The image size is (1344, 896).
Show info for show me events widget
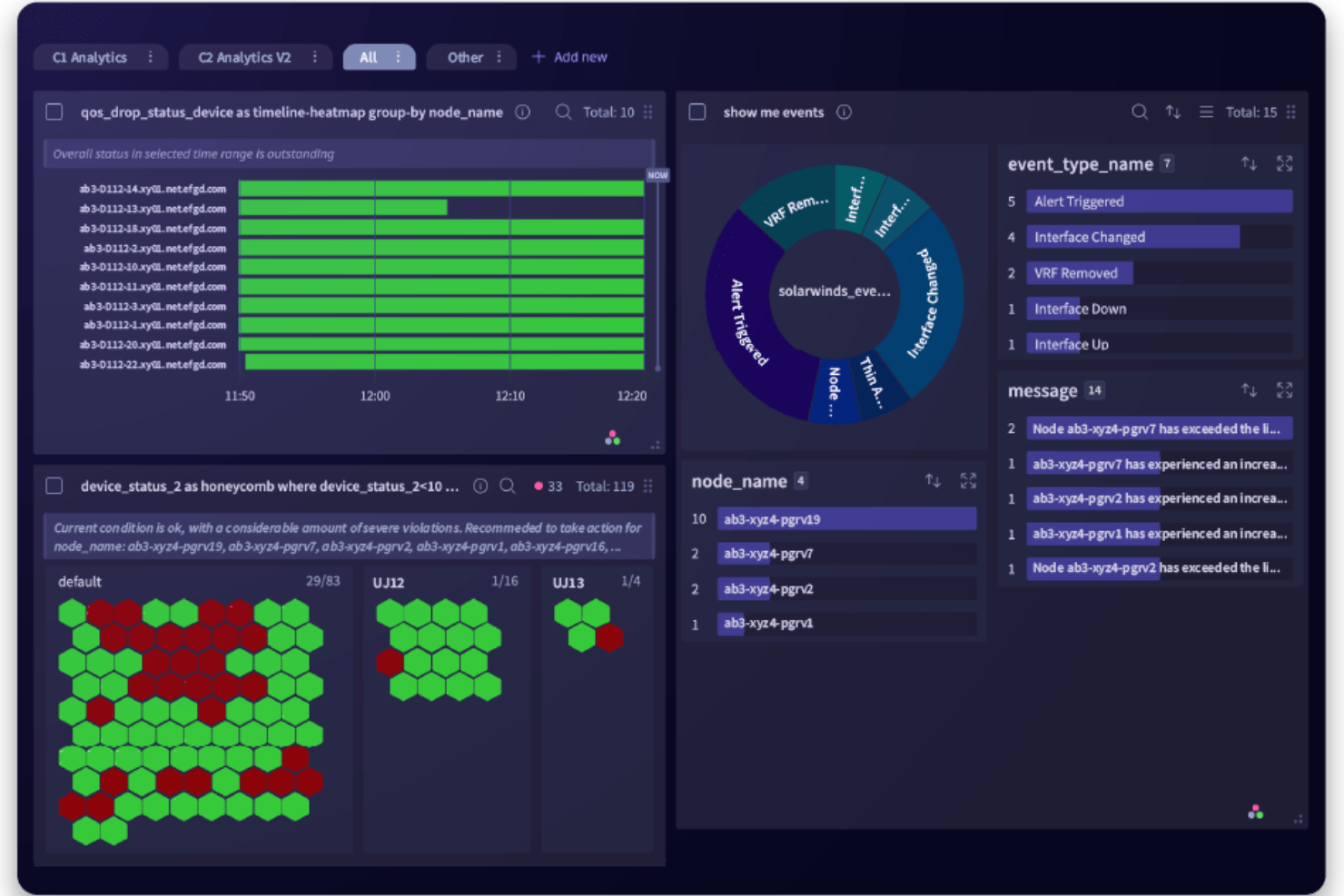coord(845,112)
